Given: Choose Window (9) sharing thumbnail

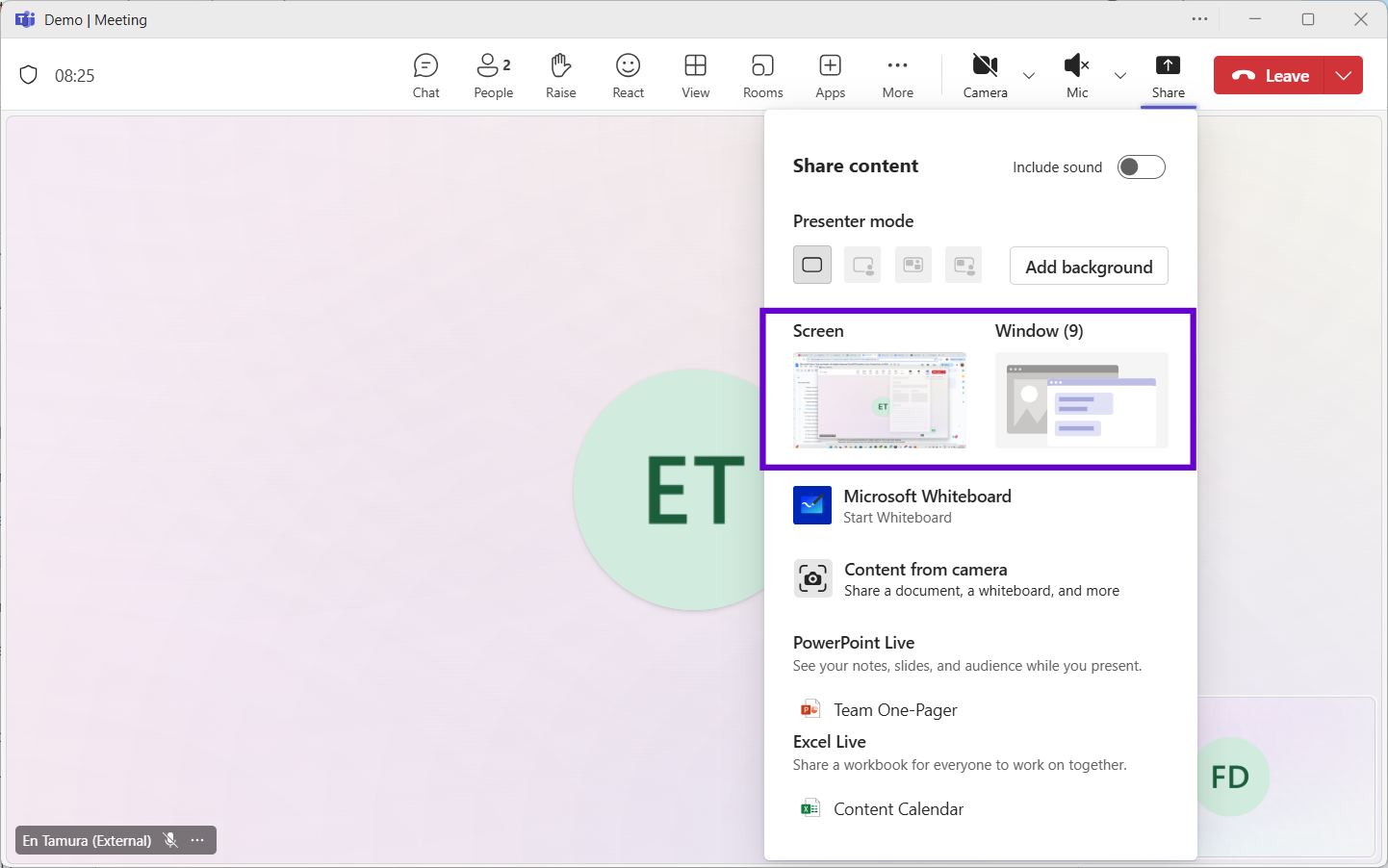Looking at the screenshot, I should tap(1082, 400).
